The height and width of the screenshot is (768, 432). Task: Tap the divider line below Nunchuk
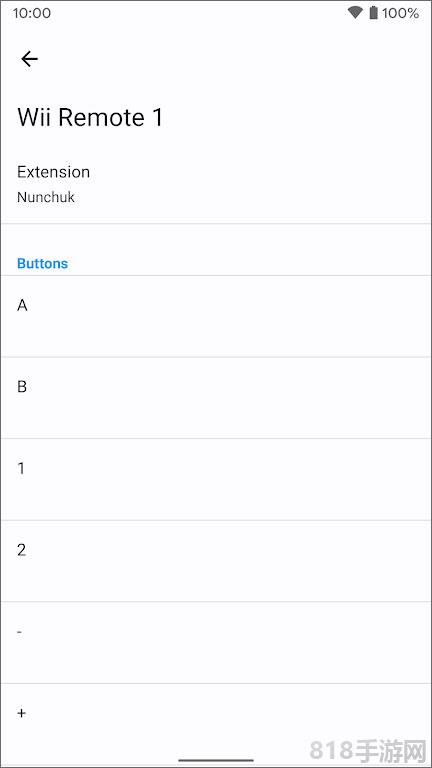[216, 224]
